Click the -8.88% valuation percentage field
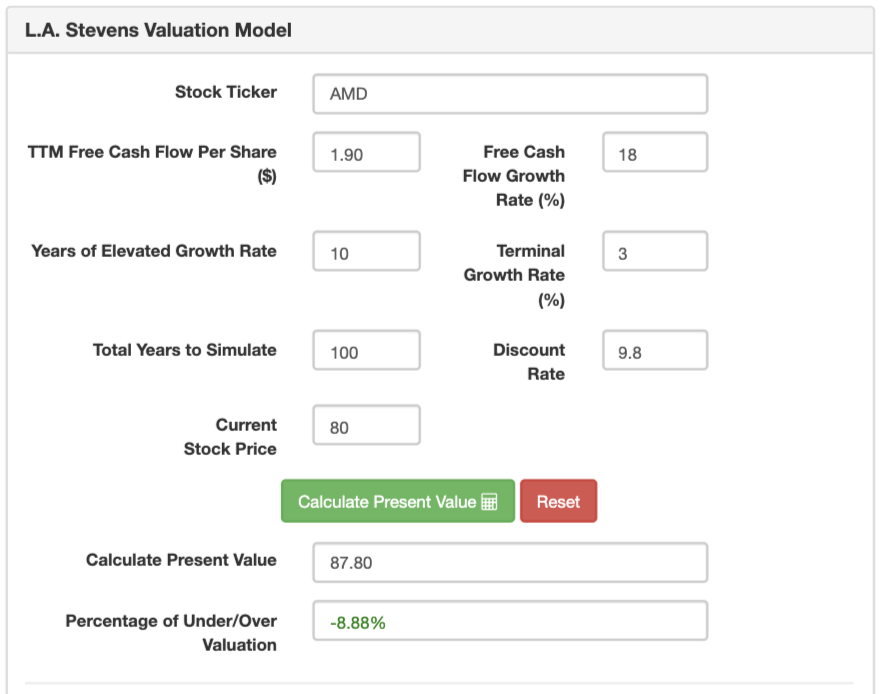The height and width of the screenshot is (694, 880). [x=509, y=620]
